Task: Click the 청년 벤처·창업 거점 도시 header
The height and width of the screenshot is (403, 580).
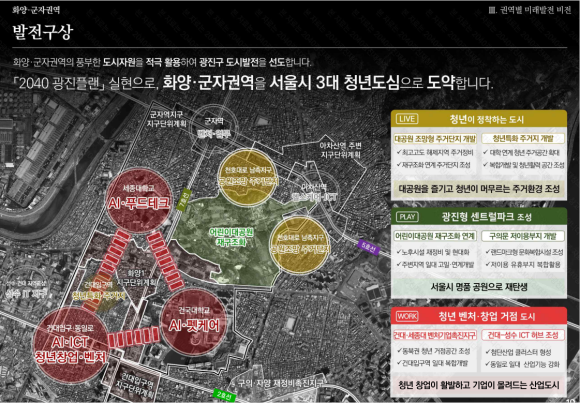Action: (486, 316)
